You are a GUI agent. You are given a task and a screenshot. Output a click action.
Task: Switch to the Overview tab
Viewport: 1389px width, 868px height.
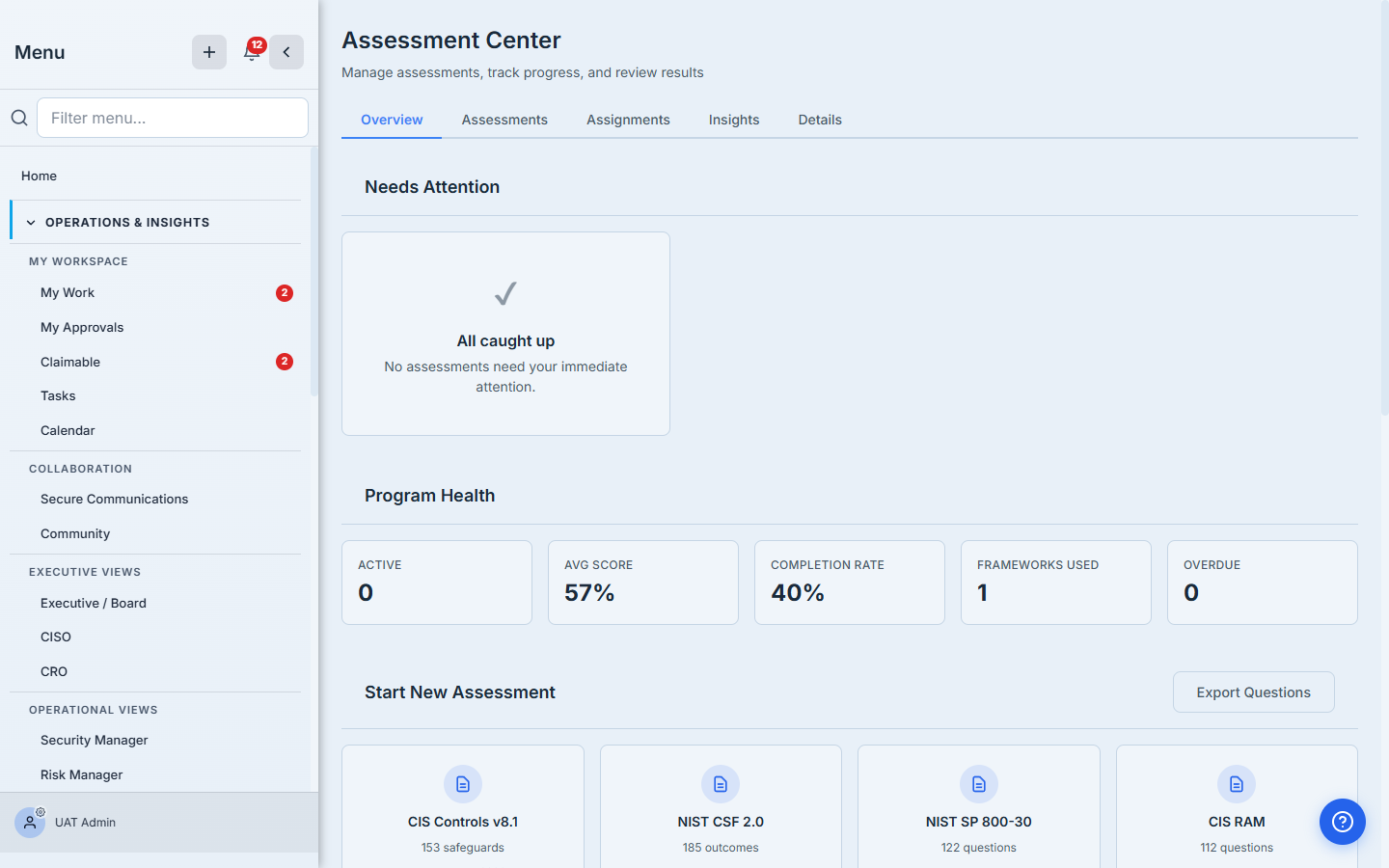[x=392, y=120]
